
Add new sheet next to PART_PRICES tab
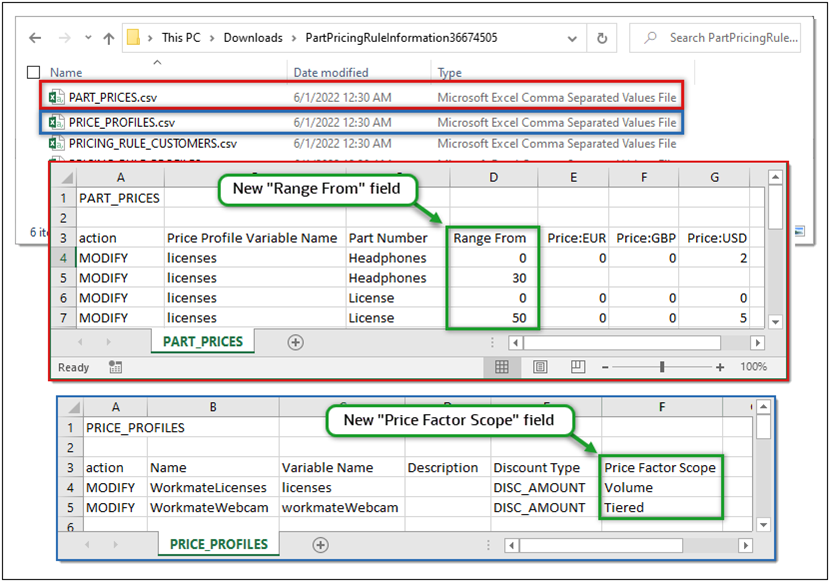coord(295,342)
